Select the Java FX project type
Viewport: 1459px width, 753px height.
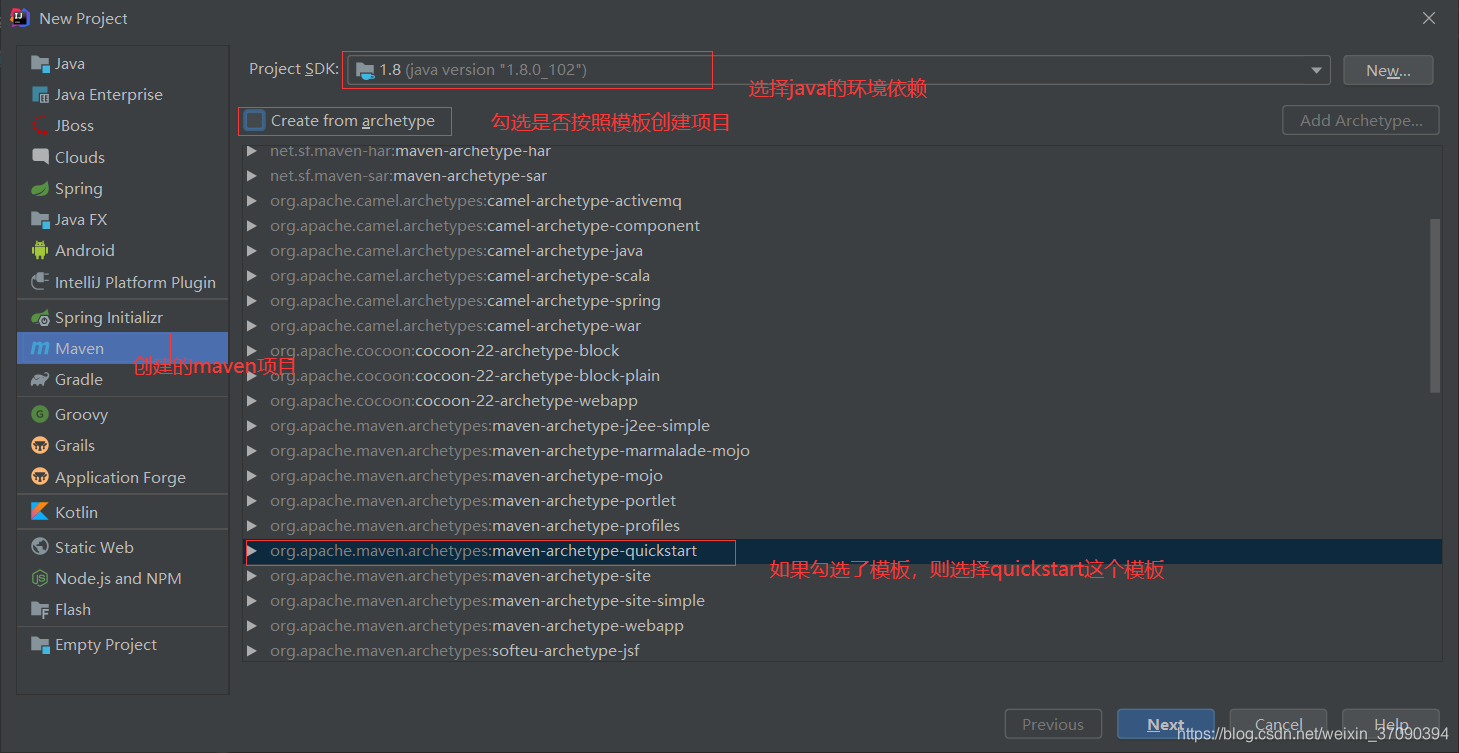(x=80, y=219)
